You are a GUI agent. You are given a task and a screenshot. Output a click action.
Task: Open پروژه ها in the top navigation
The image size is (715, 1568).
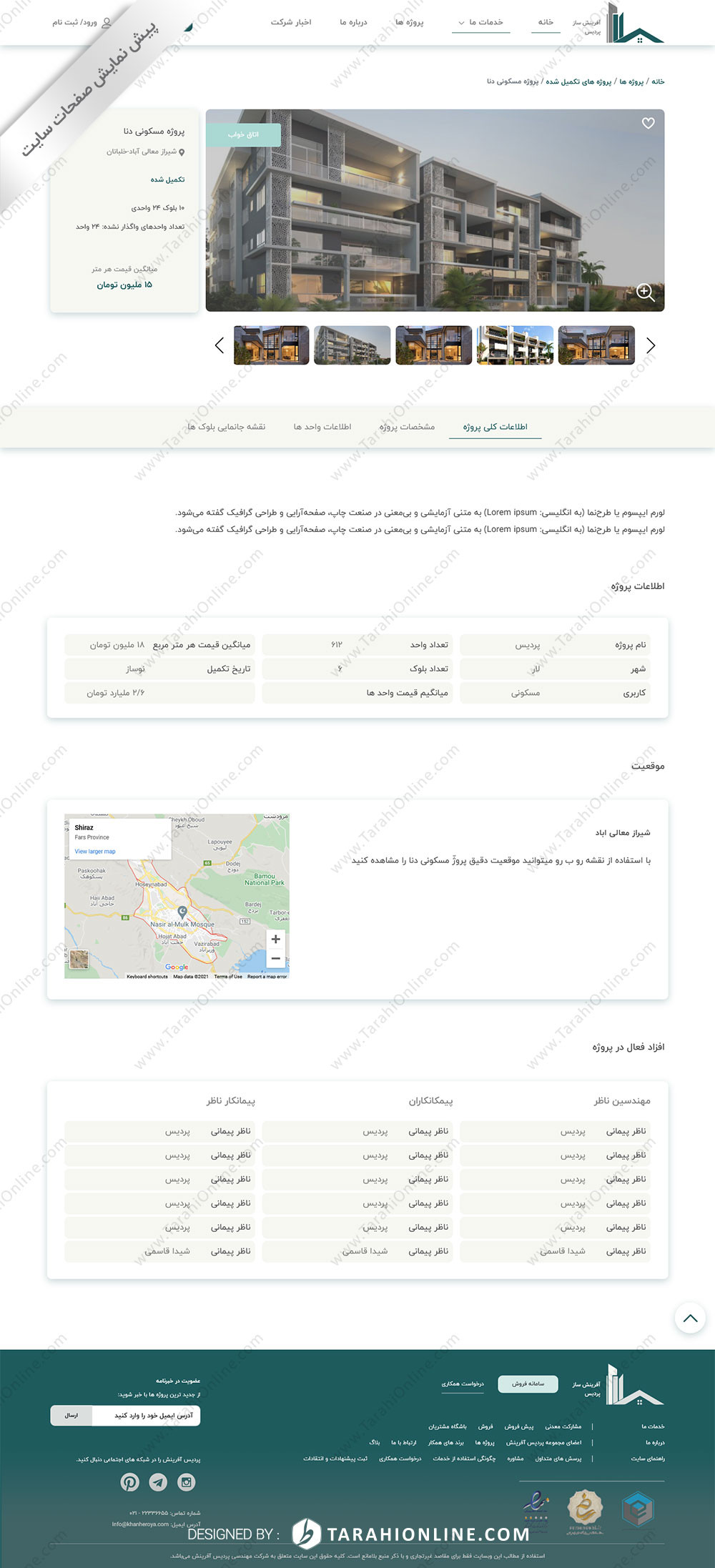(x=410, y=22)
